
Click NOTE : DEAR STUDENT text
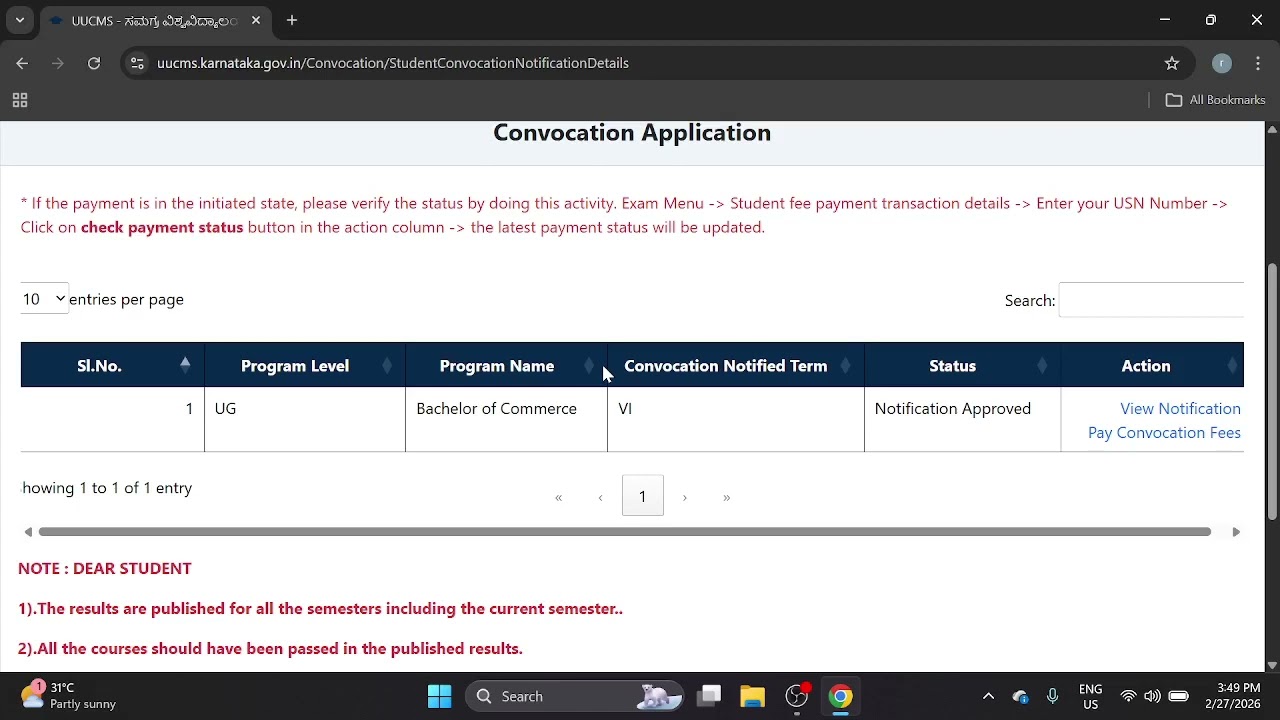tap(105, 568)
